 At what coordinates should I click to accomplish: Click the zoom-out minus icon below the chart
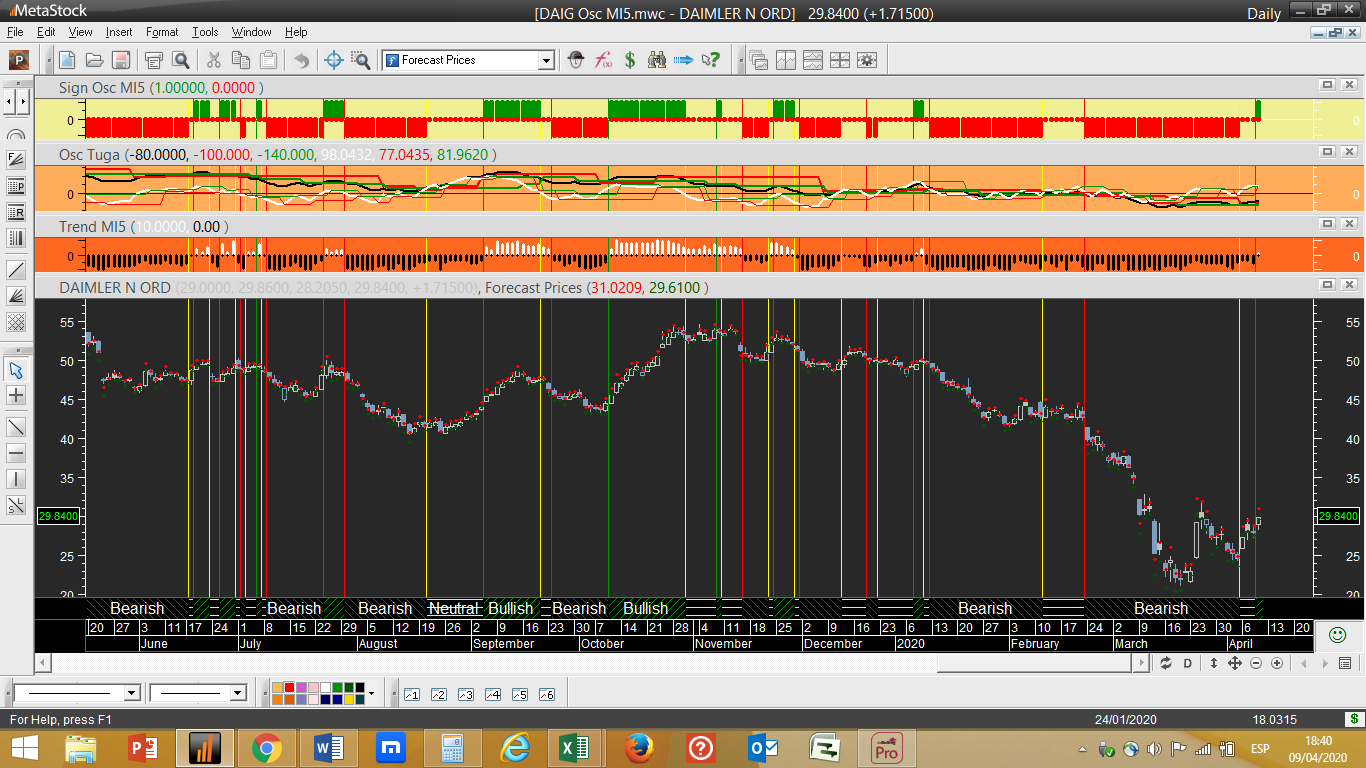1256,663
